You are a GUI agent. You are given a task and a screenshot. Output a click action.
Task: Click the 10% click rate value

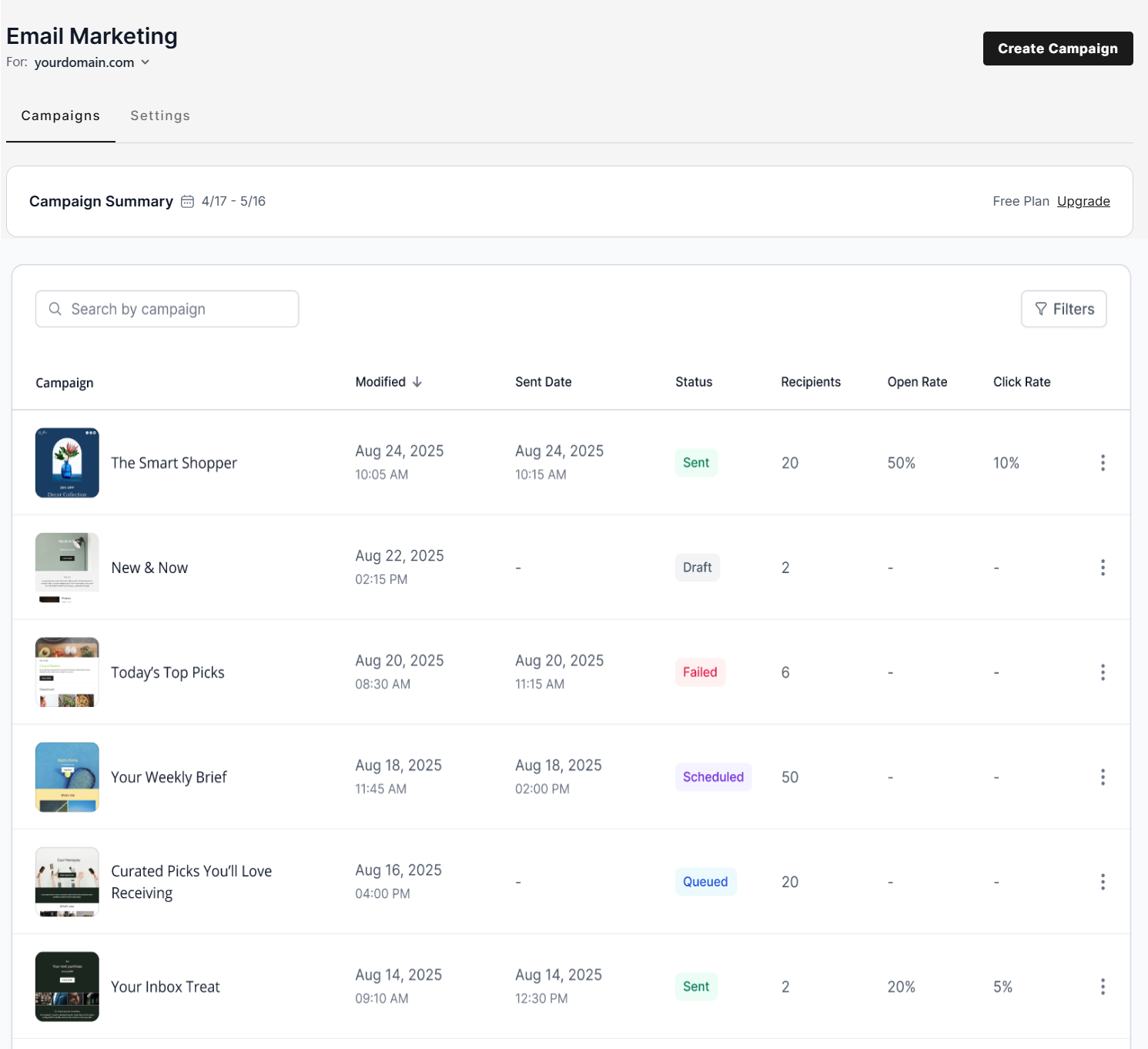[x=1006, y=463]
